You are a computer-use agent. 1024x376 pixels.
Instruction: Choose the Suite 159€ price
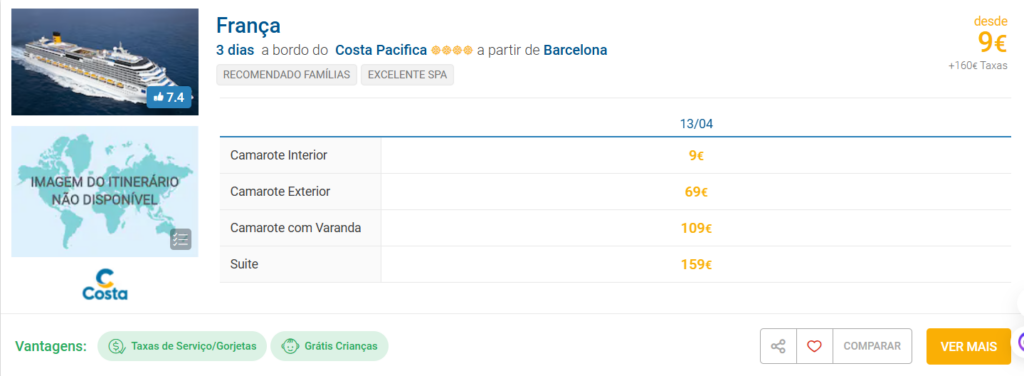coord(696,264)
